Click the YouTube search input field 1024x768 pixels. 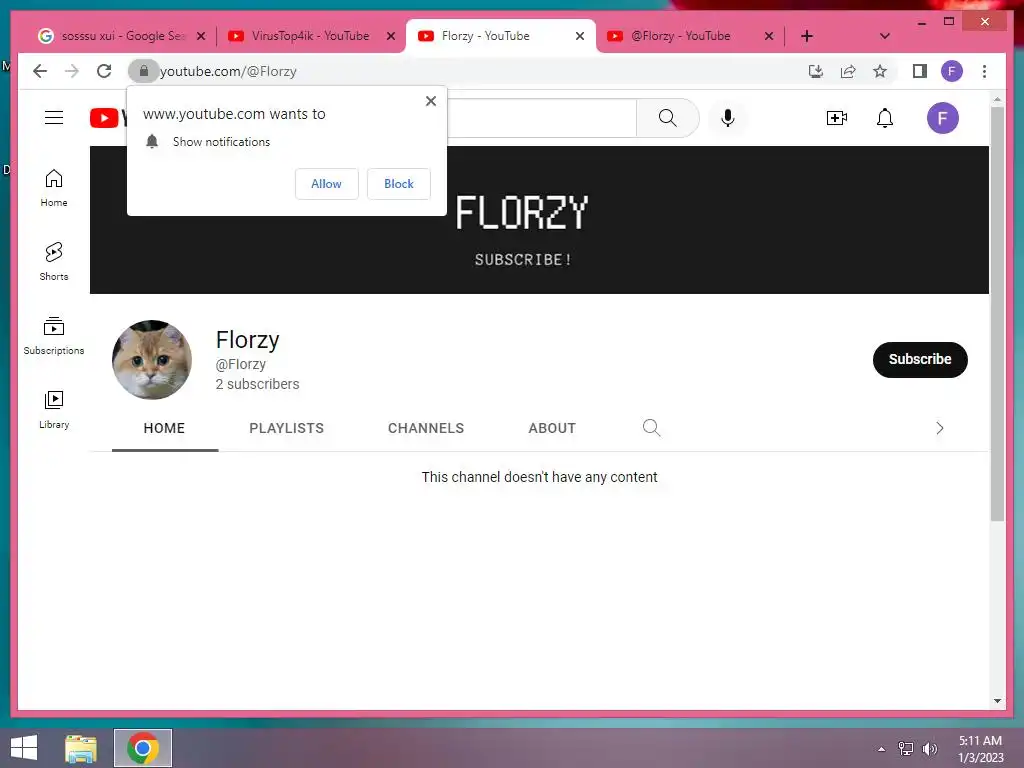coord(541,118)
